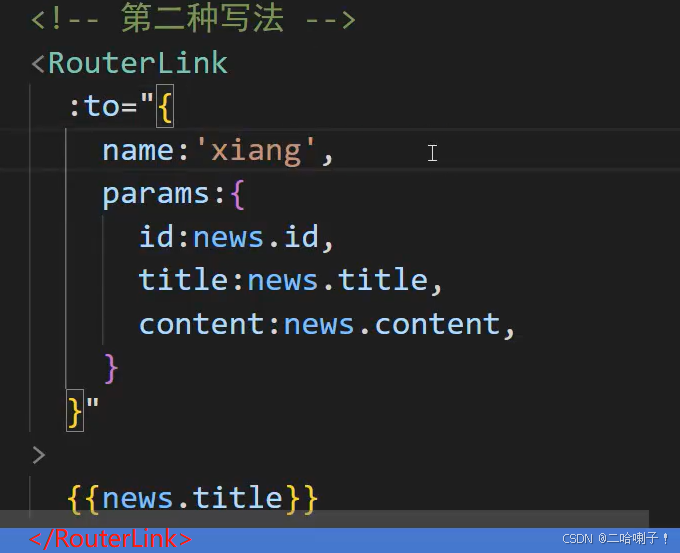Click the purple closing brace of params
680x553 pixels.
click(x=111, y=368)
